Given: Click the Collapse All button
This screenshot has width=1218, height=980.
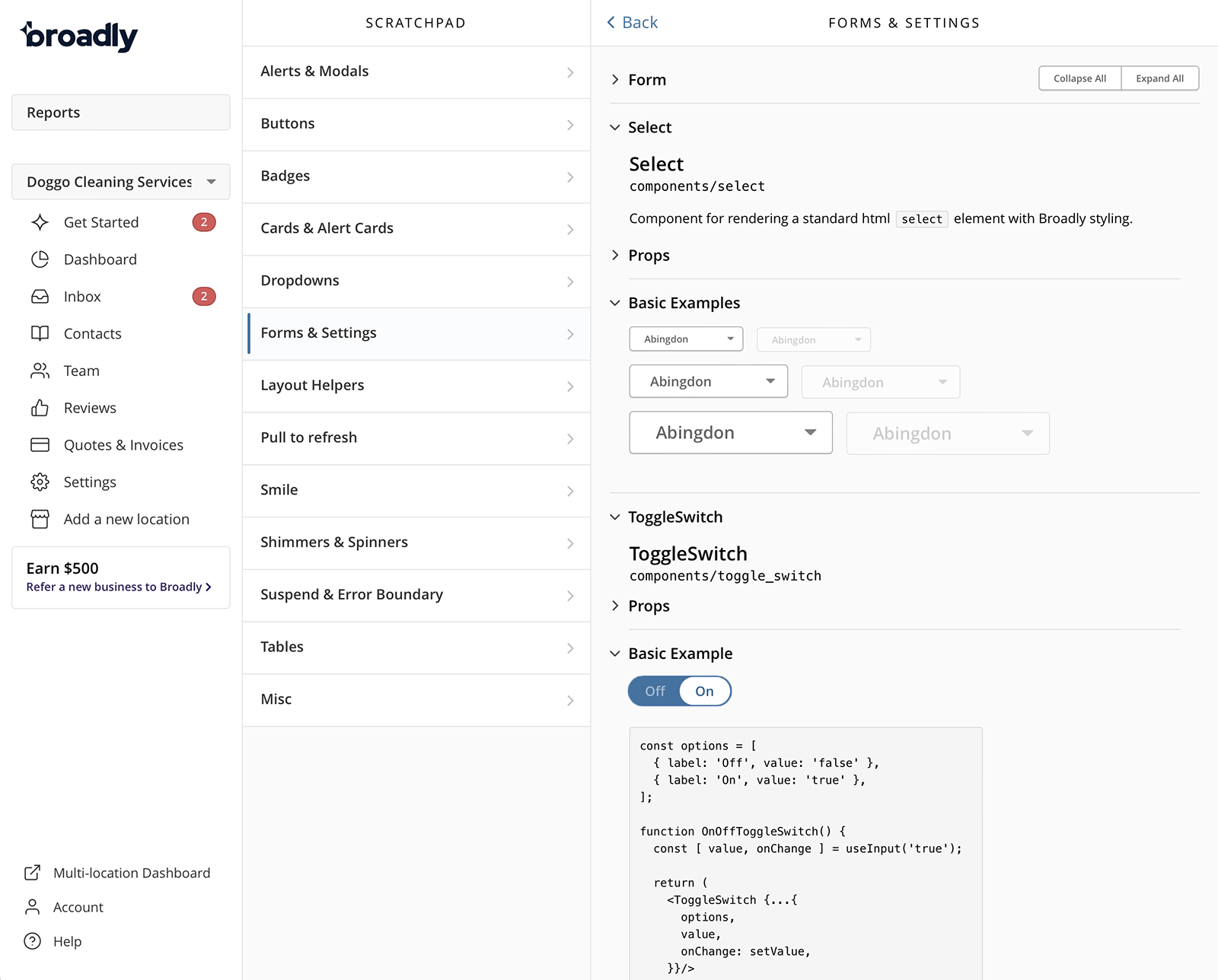Looking at the screenshot, I should coord(1079,78).
